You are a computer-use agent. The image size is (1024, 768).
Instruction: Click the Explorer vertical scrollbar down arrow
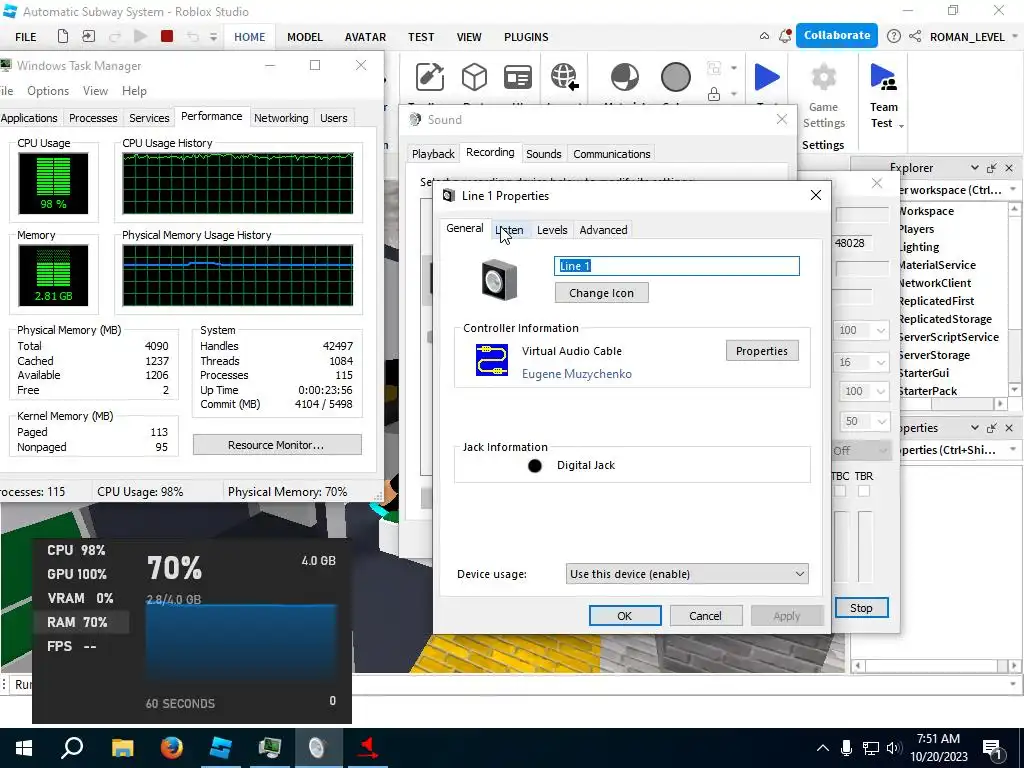tap(1014, 389)
